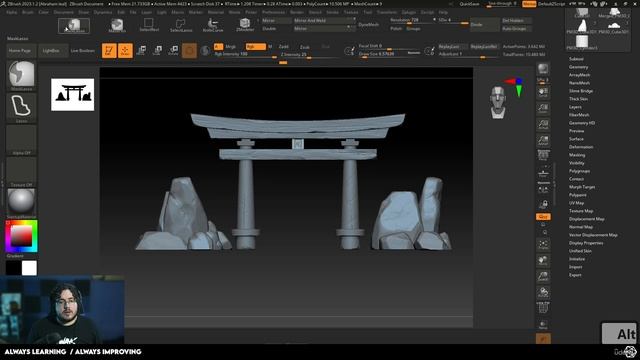The height and width of the screenshot is (360, 640).
Task: Adjust the Z Intensity slider
Action: pyautogui.click(x=309, y=54)
